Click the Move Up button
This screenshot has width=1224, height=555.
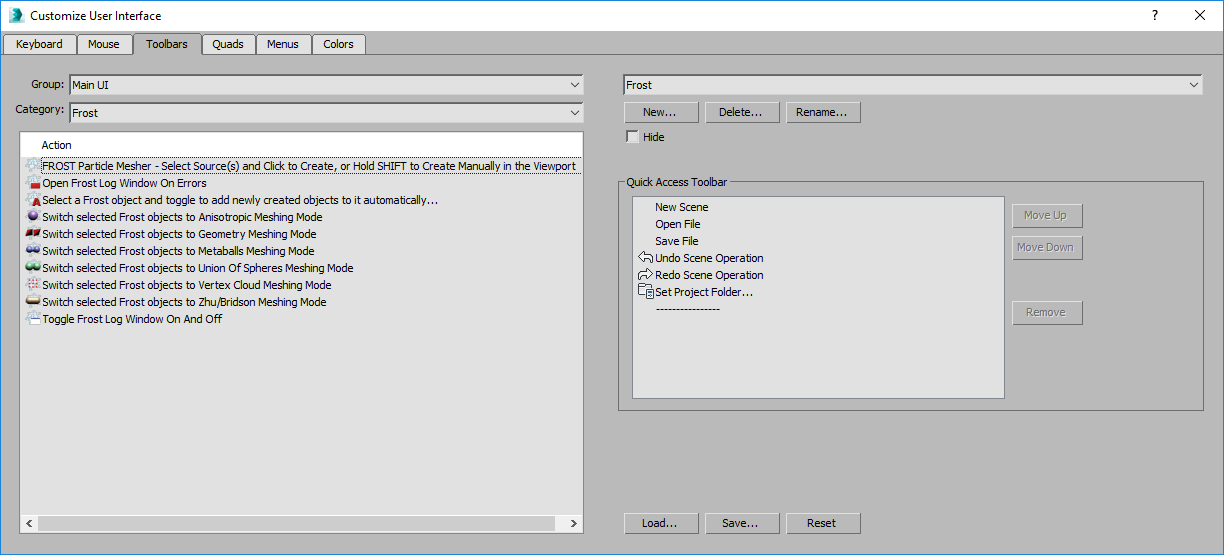point(1046,215)
